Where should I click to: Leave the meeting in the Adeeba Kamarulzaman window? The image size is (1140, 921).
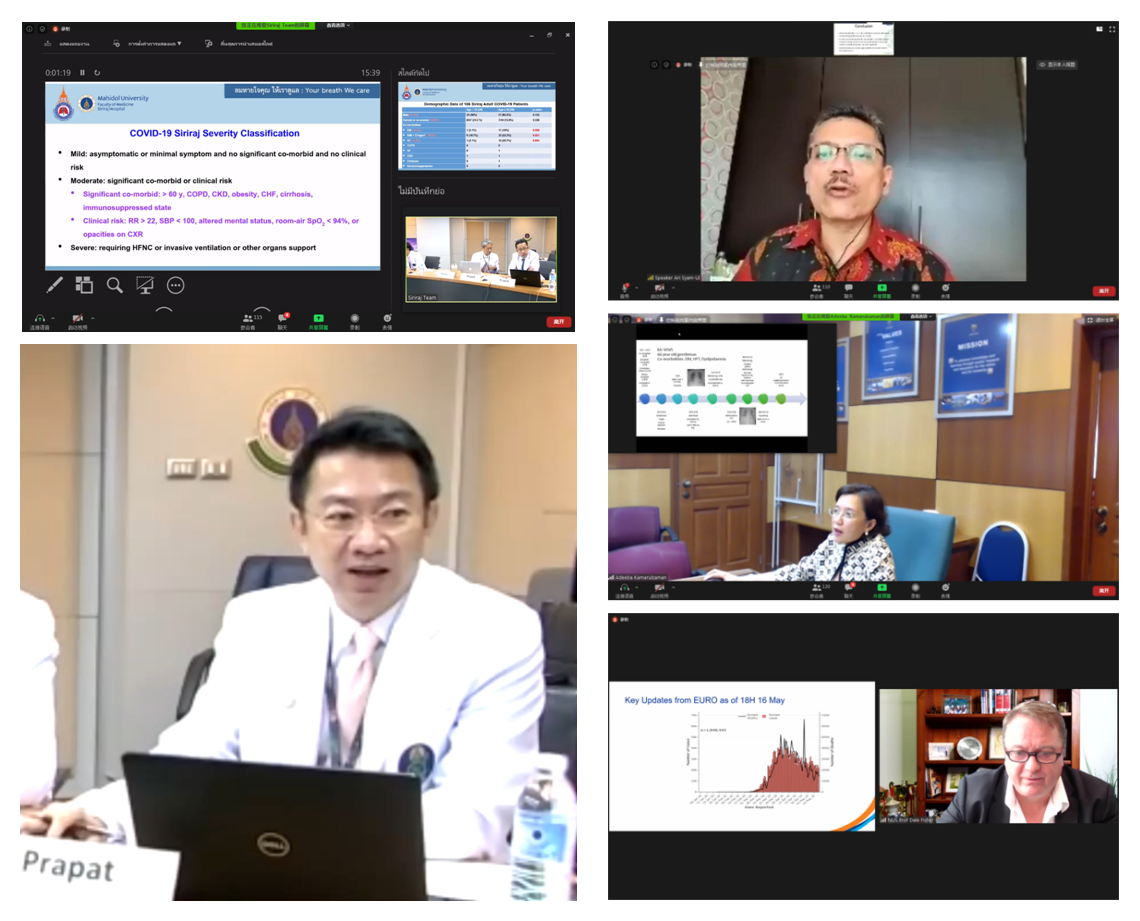pyautogui.click(x=1104, y=590)
